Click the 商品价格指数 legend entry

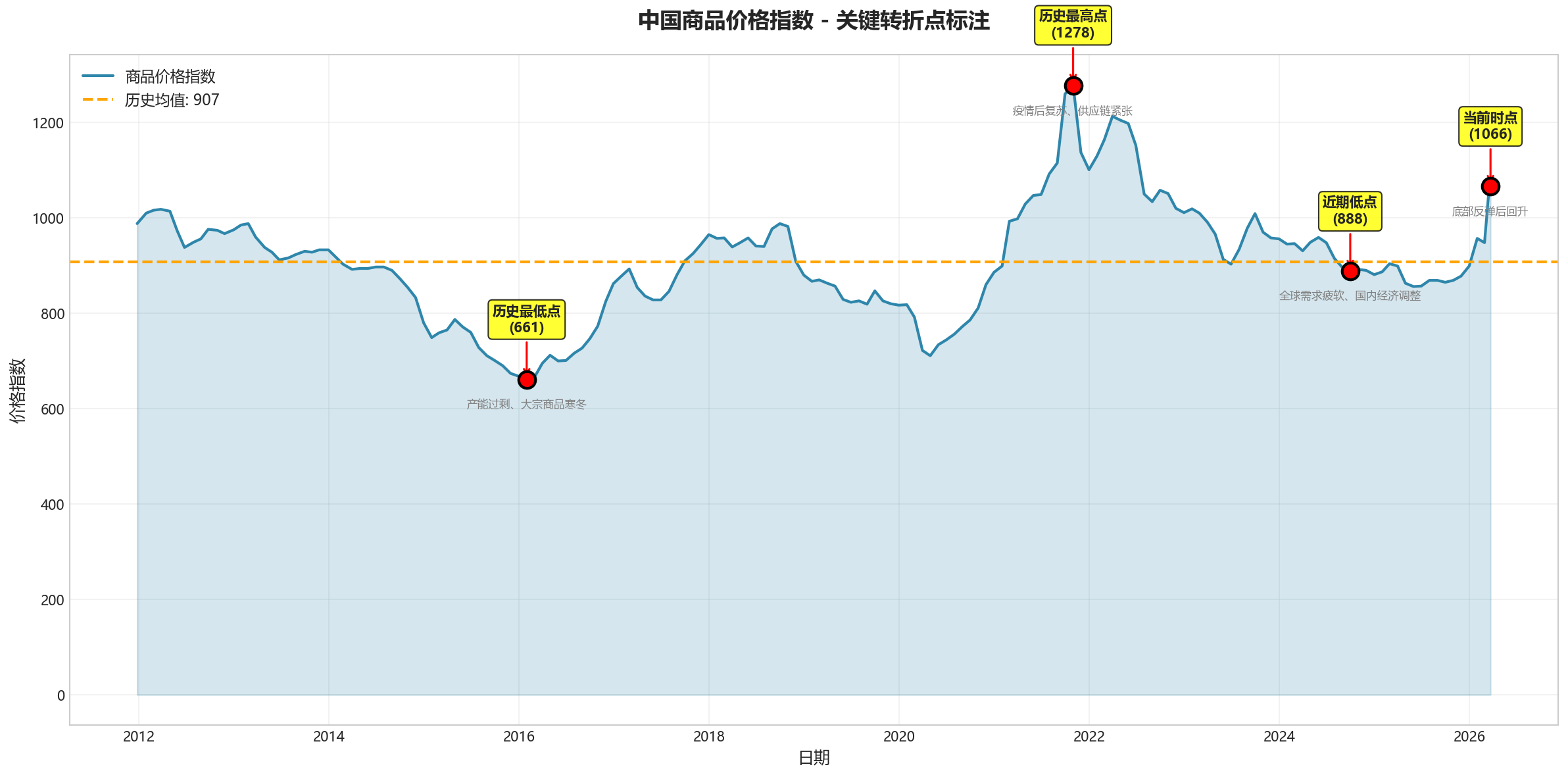pos(170,77)
